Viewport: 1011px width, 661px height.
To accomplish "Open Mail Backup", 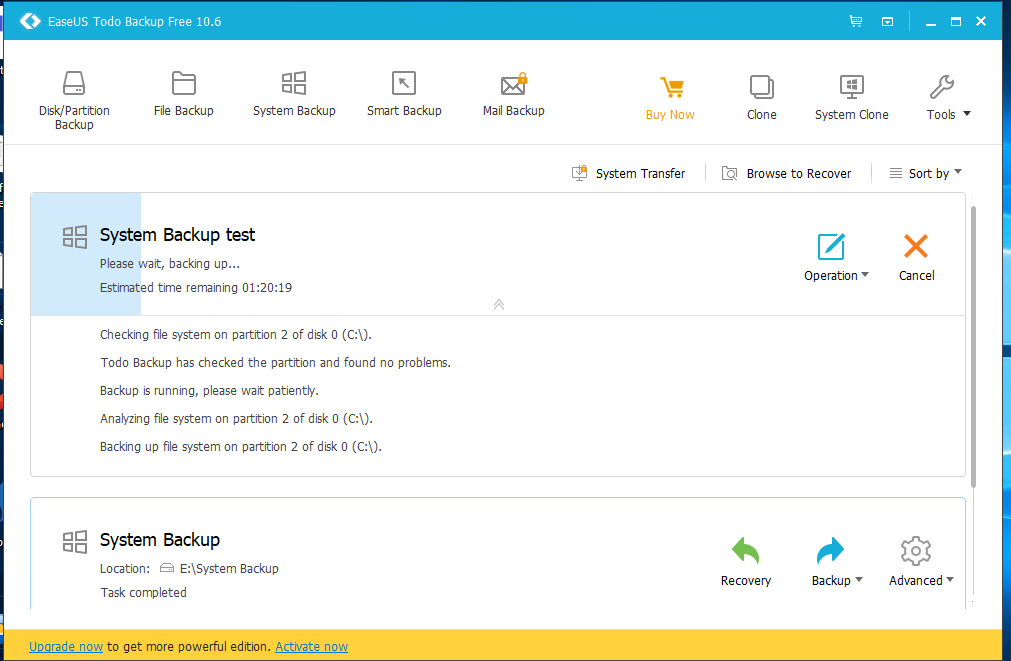I will pos(514,94).
